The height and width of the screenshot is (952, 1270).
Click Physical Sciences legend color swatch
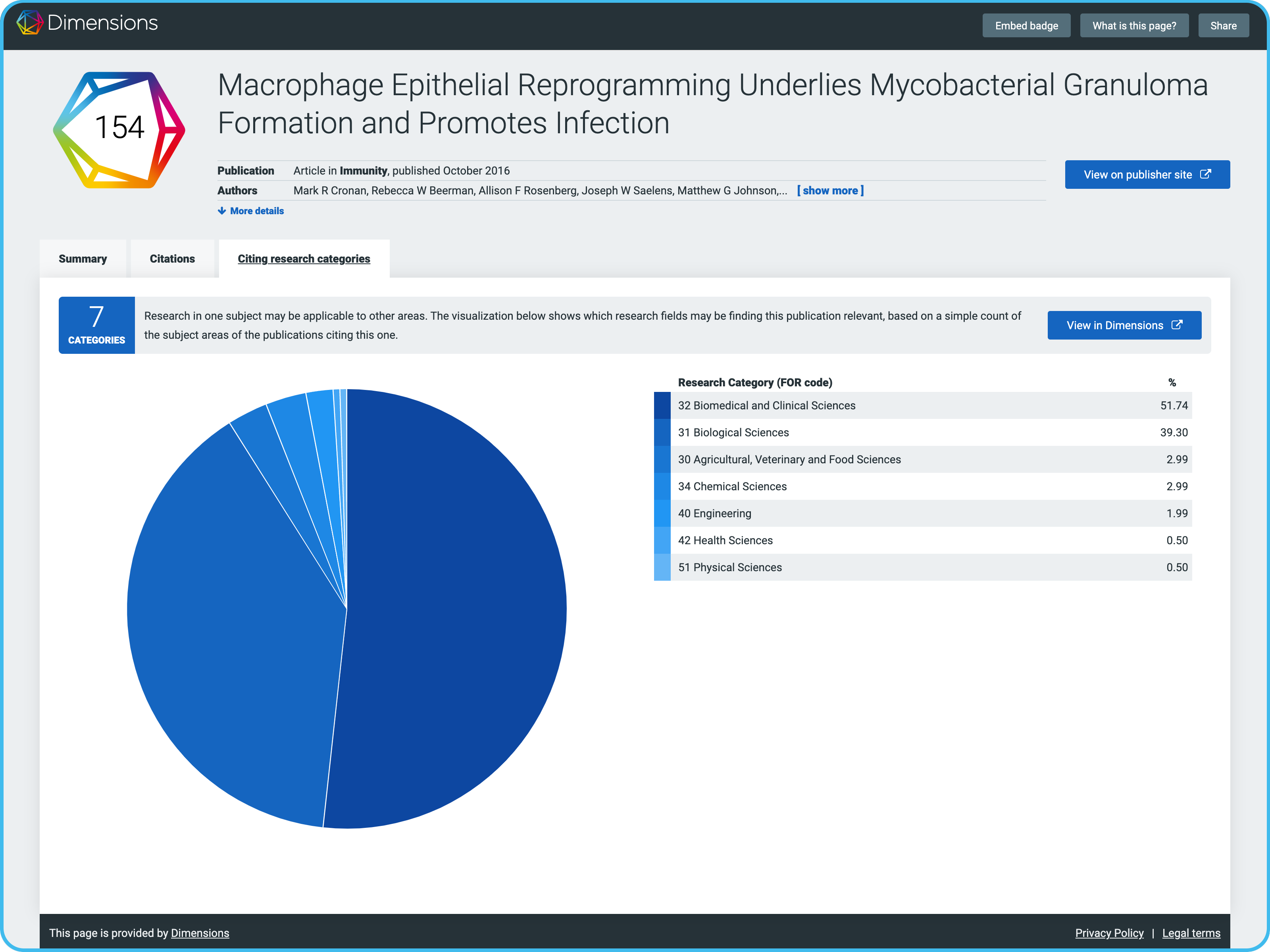click(x=662, y=568)
